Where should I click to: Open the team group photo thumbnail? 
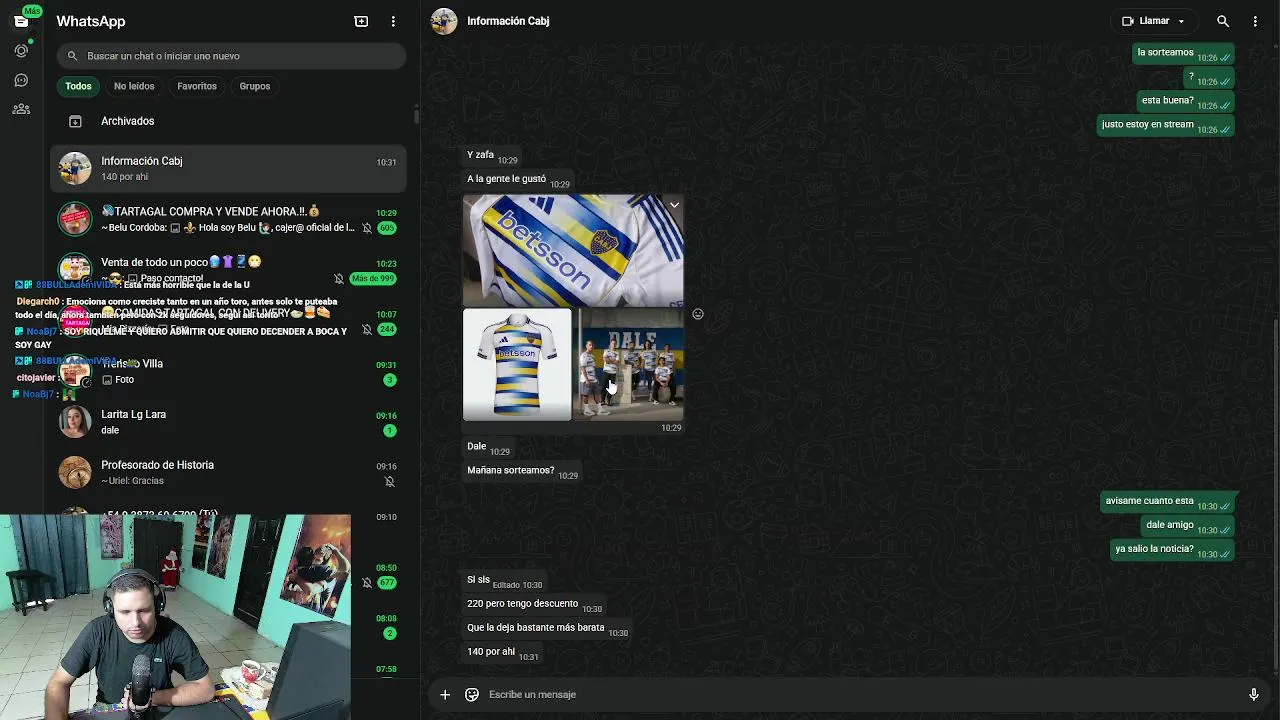(629, 364)
